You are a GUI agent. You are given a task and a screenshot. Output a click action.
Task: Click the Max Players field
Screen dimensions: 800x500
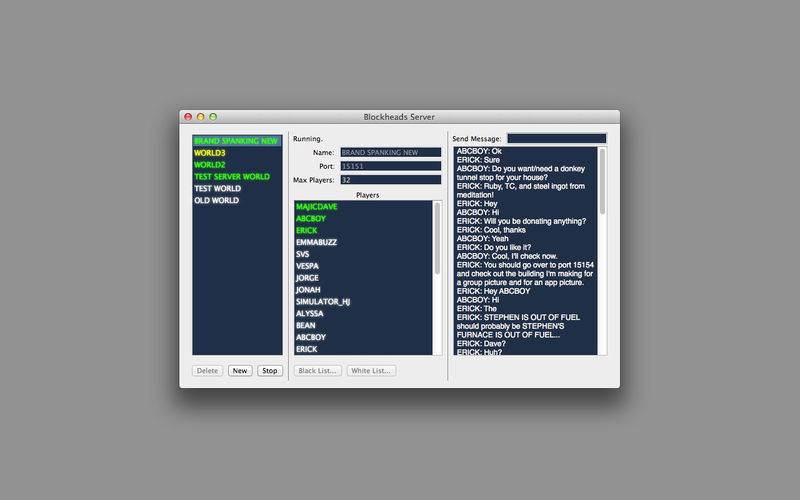390,180
